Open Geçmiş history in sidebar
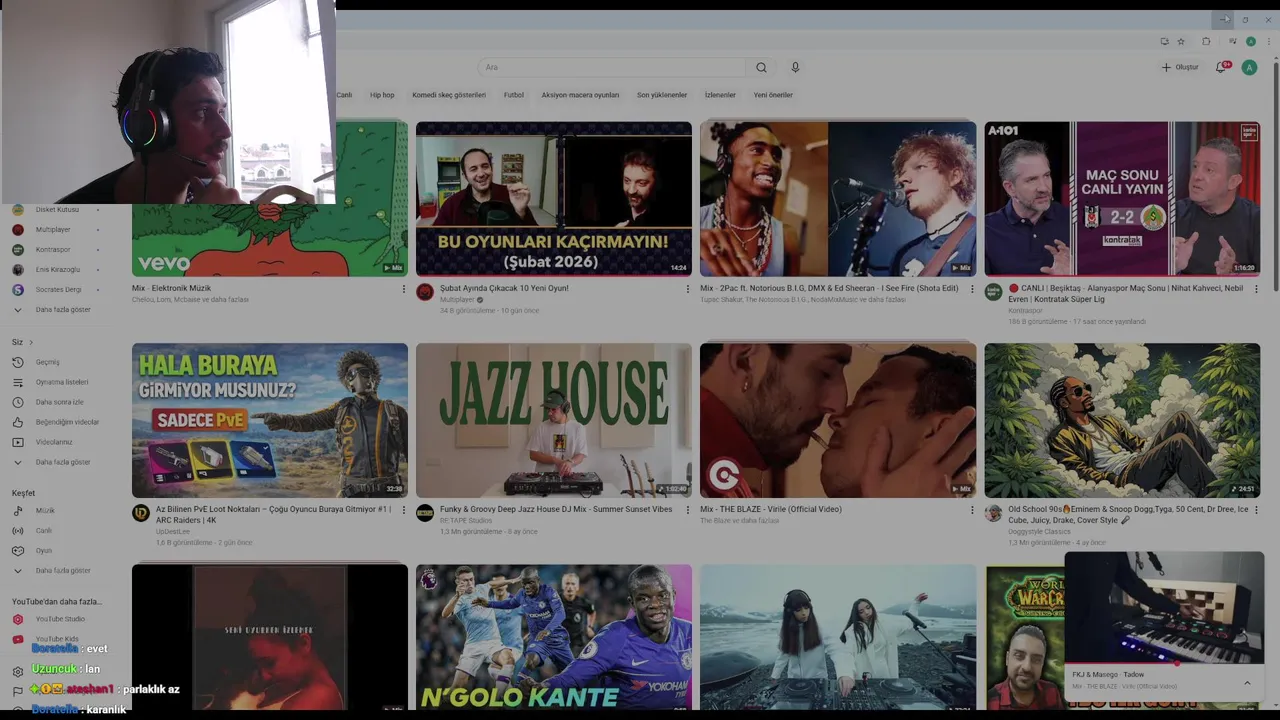The image size is (1280, 720). click(x=50, y=362)
